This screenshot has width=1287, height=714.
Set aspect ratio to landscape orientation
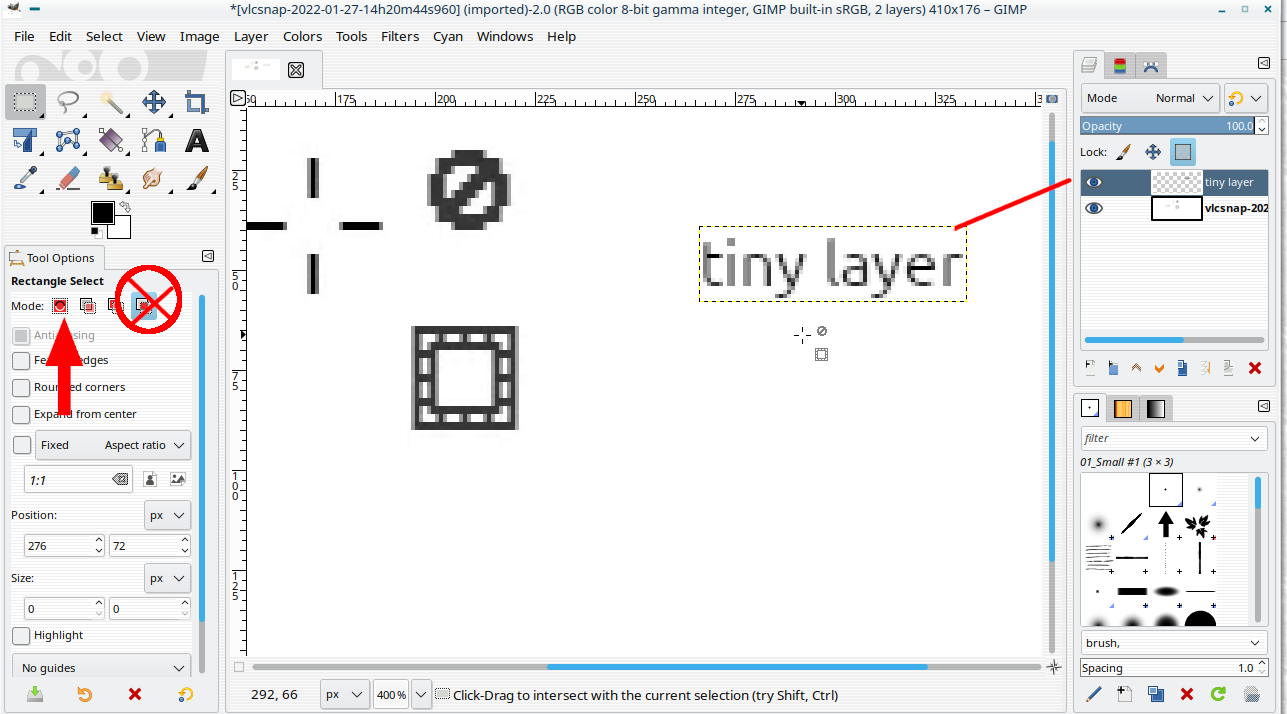tap(177, 480)
